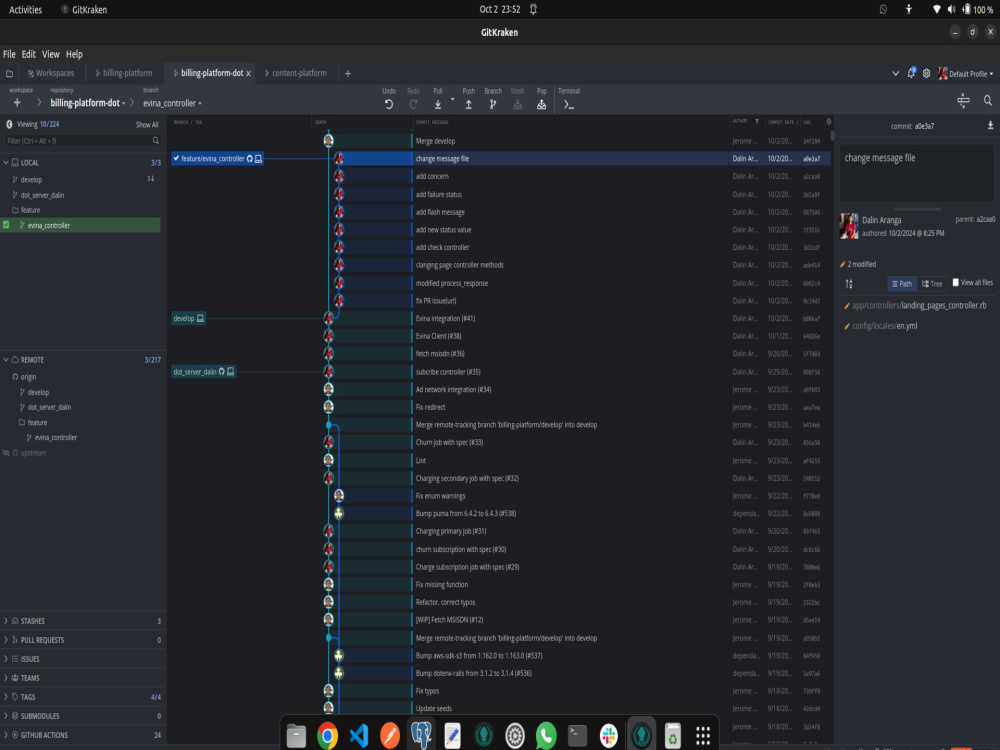Open config/locales/en.yml file
Viewport: 1000px width, 750px height.
885,326
